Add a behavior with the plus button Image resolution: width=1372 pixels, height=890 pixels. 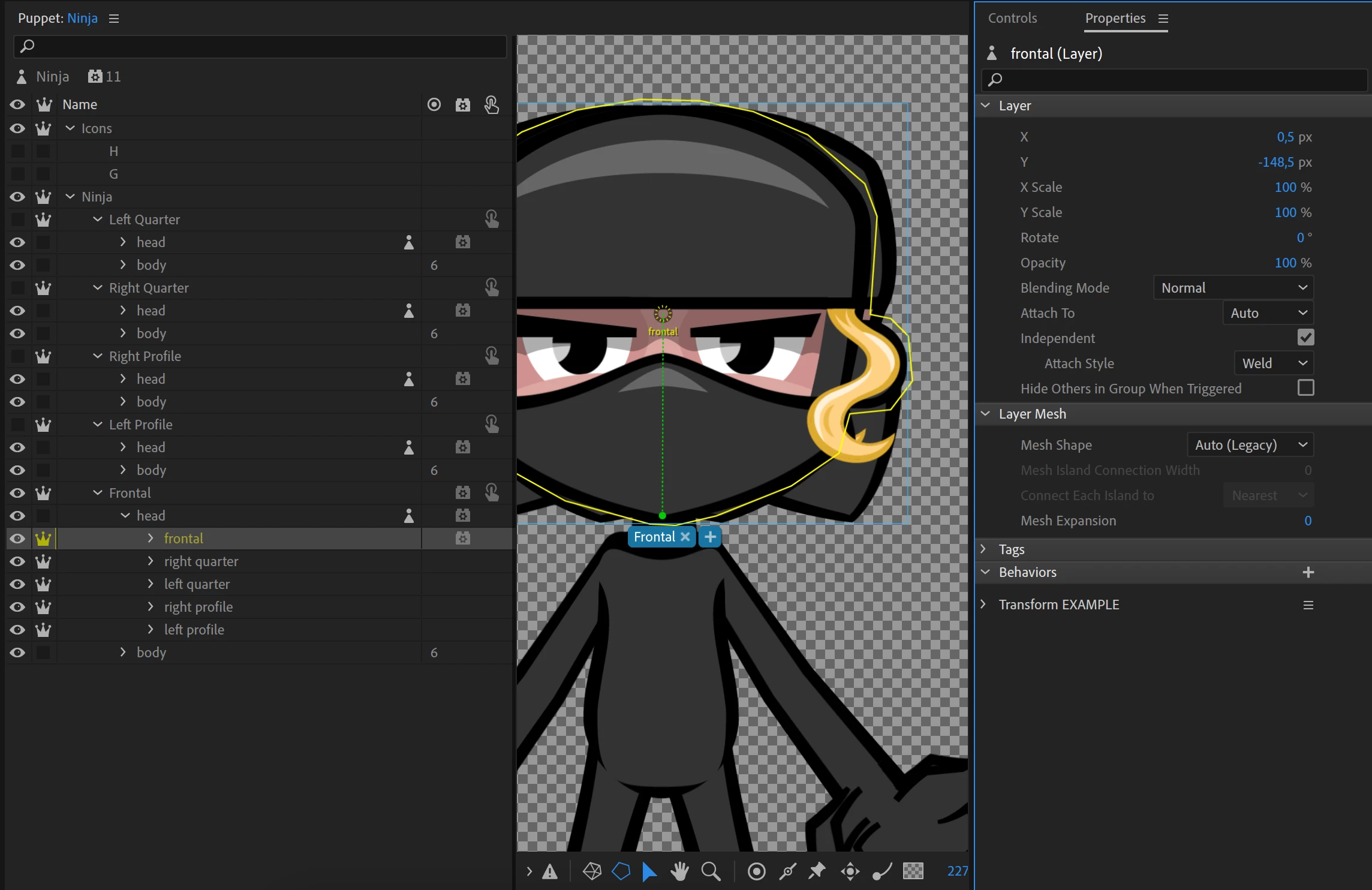pyautogui.click(x=1308, y=572)
